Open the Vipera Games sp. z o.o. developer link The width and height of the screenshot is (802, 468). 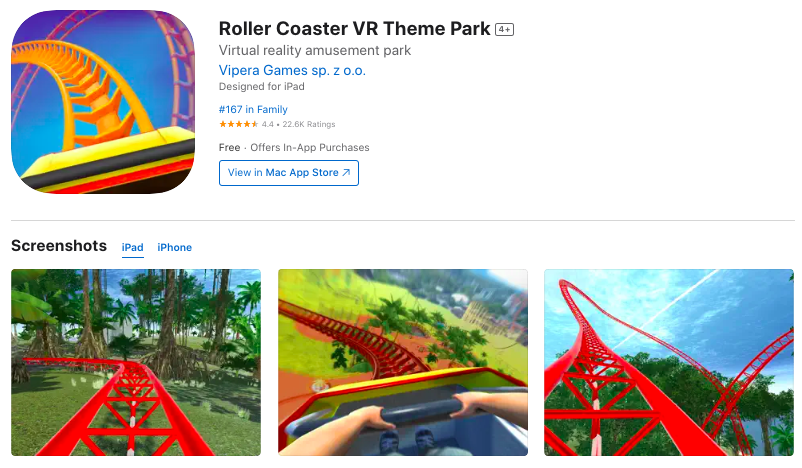coord(292,70)
